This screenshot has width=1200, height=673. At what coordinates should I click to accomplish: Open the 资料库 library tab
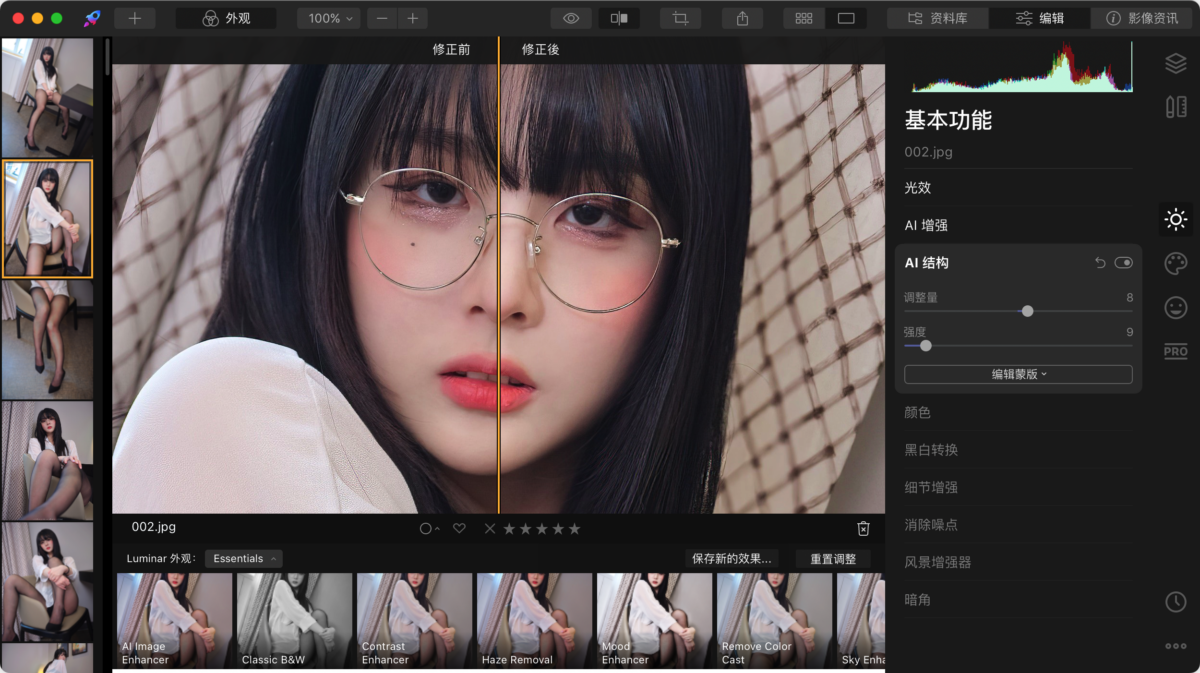coord(937,18)
